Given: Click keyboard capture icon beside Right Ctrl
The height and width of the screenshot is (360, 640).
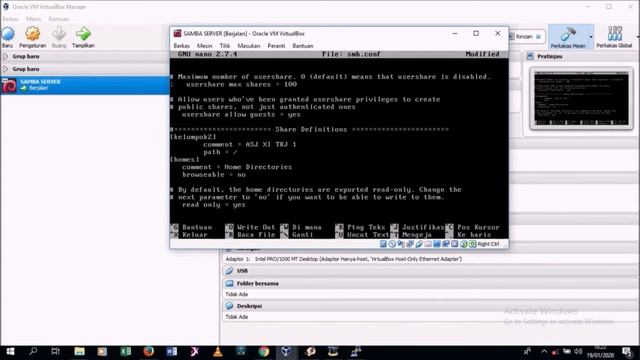Looking at the screenshot, I should pos(473,244).
